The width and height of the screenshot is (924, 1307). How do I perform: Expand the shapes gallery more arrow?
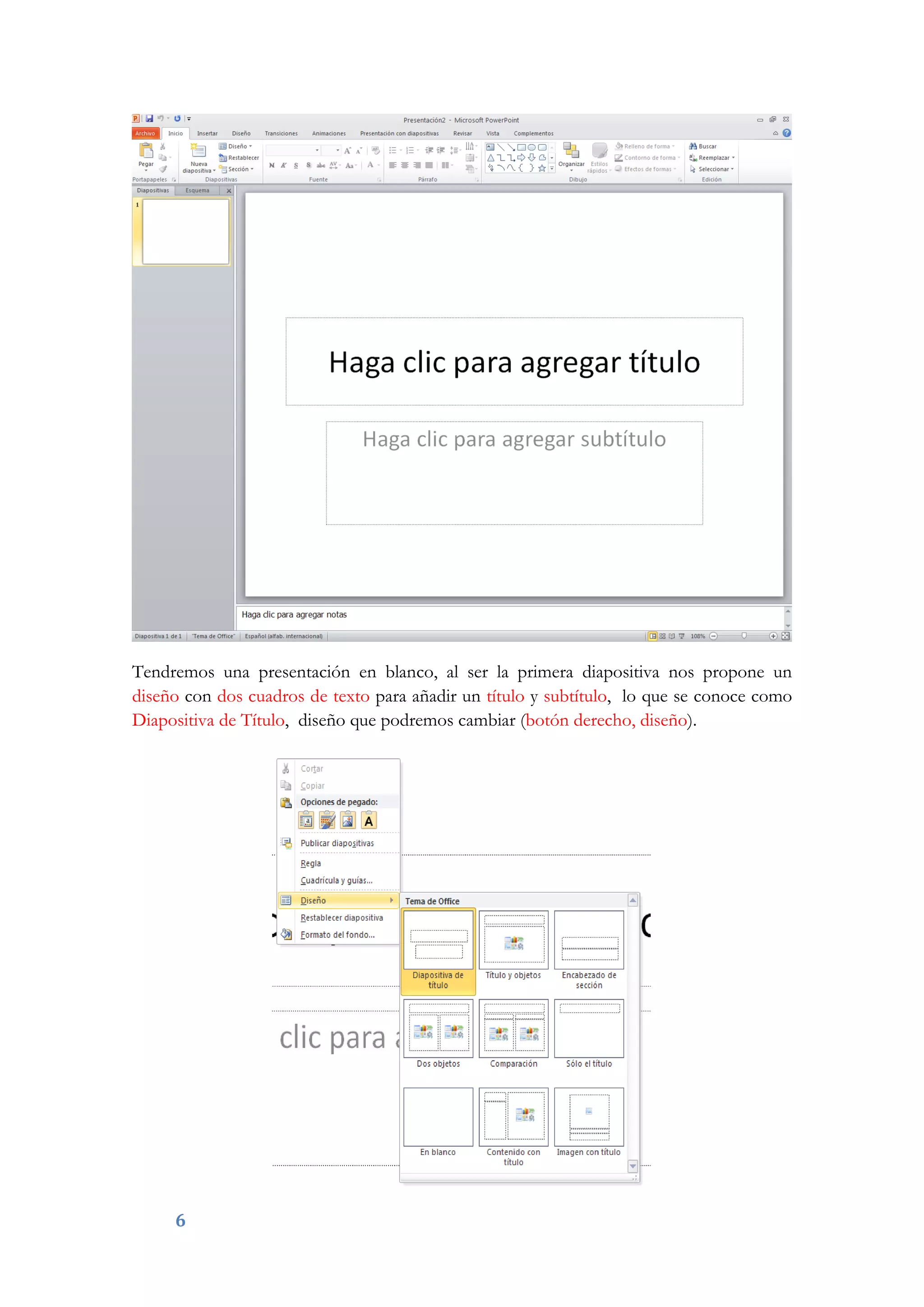coord(551,168)
